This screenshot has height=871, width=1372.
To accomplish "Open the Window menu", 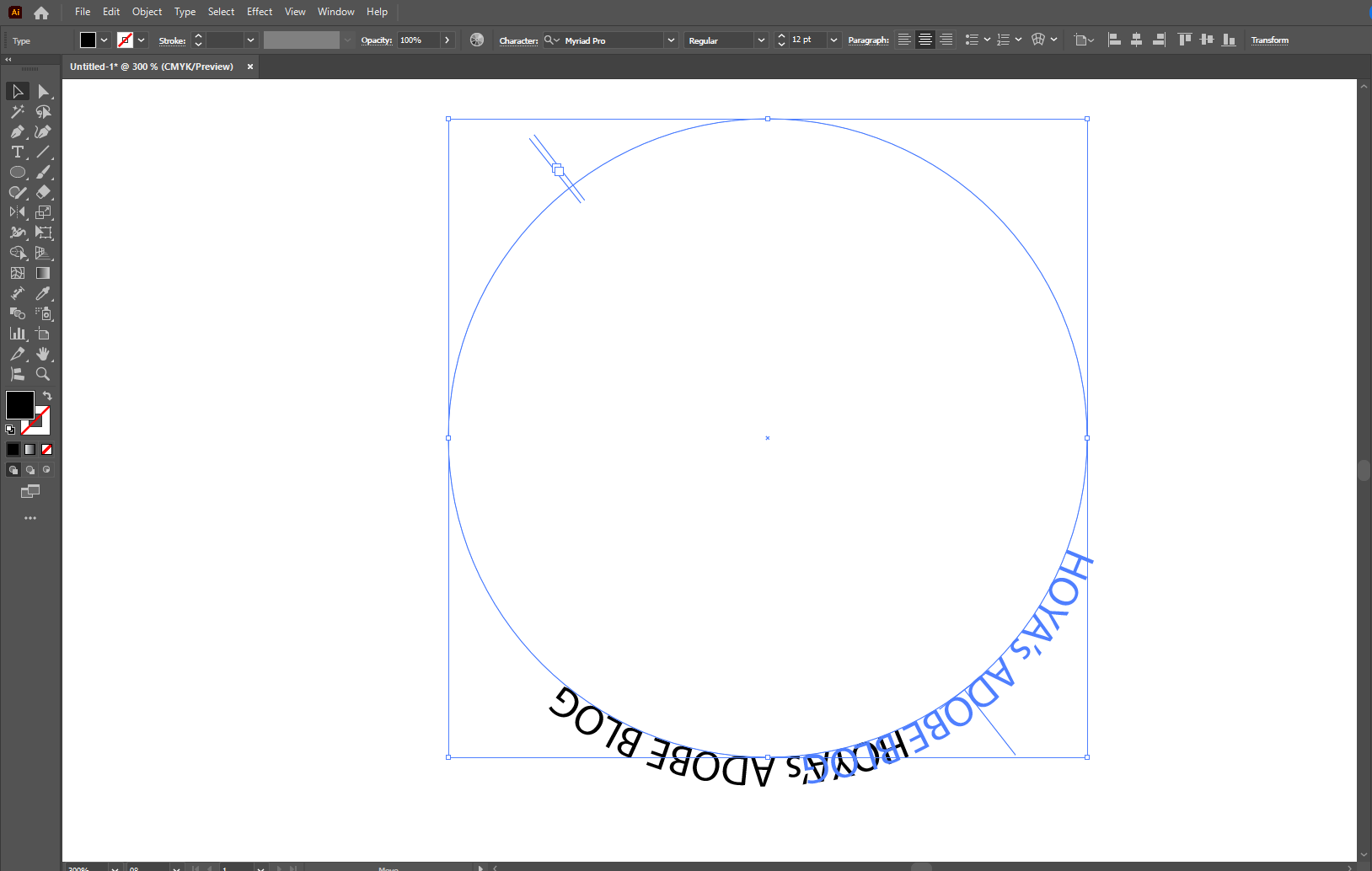I will point(336,12).
